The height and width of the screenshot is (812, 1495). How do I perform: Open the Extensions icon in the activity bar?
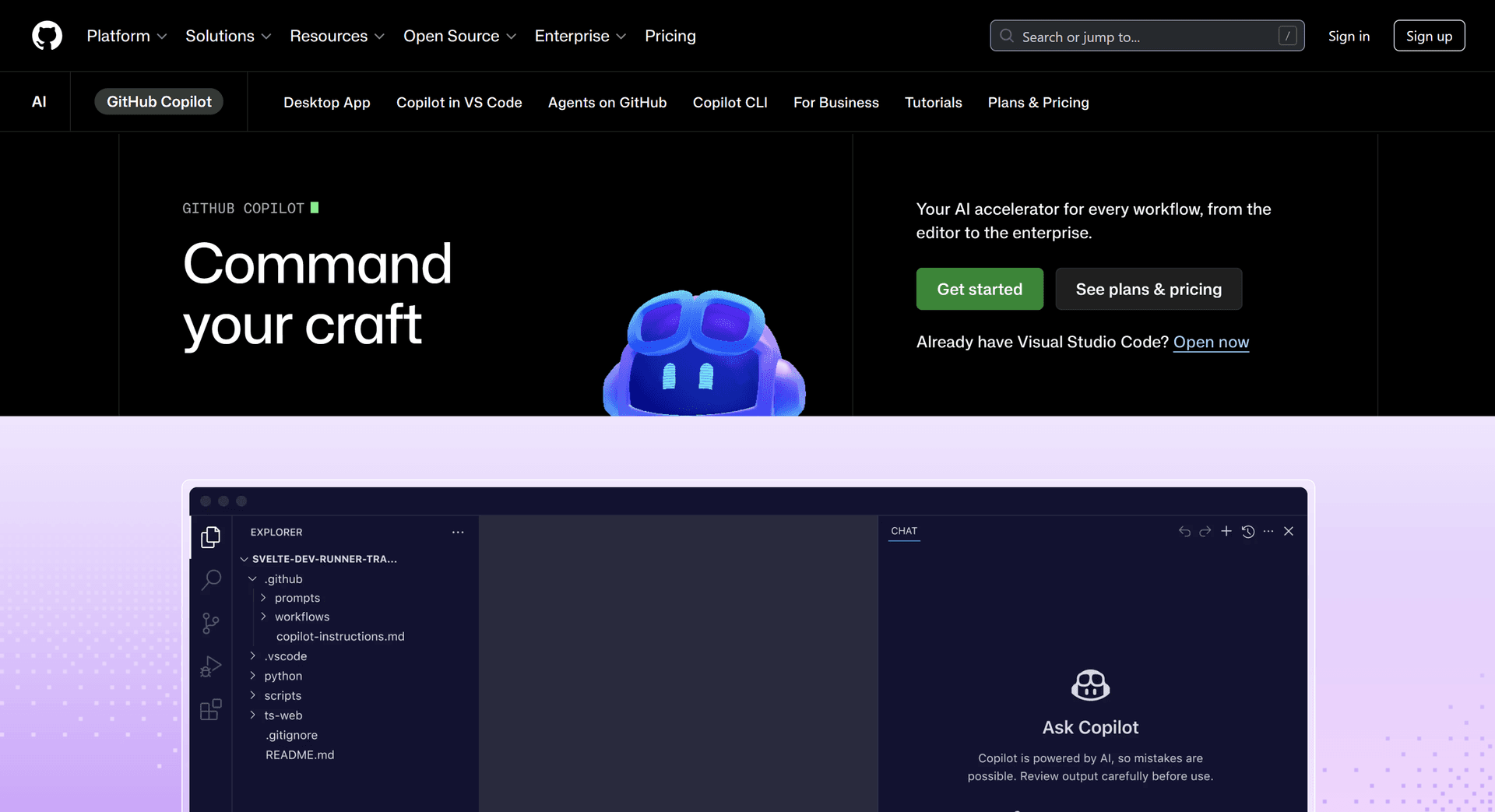point(210,709)
